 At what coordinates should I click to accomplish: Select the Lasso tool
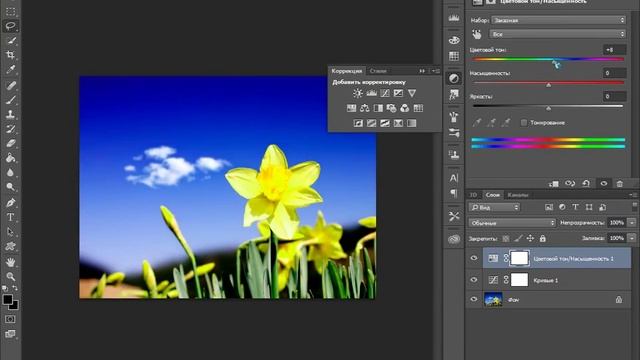[x=11, y=26]
